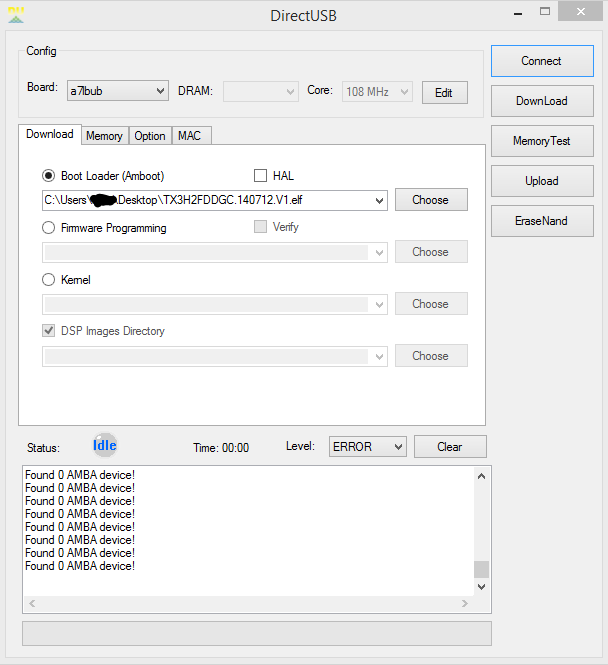The height and width of the screenshot is (665, 608).
Task: Clear the log with the Clear button
Action: click(450, 447)
